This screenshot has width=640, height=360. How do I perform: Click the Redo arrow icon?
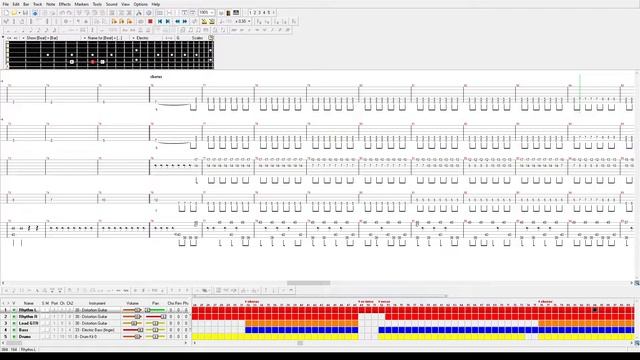[69, 13]
